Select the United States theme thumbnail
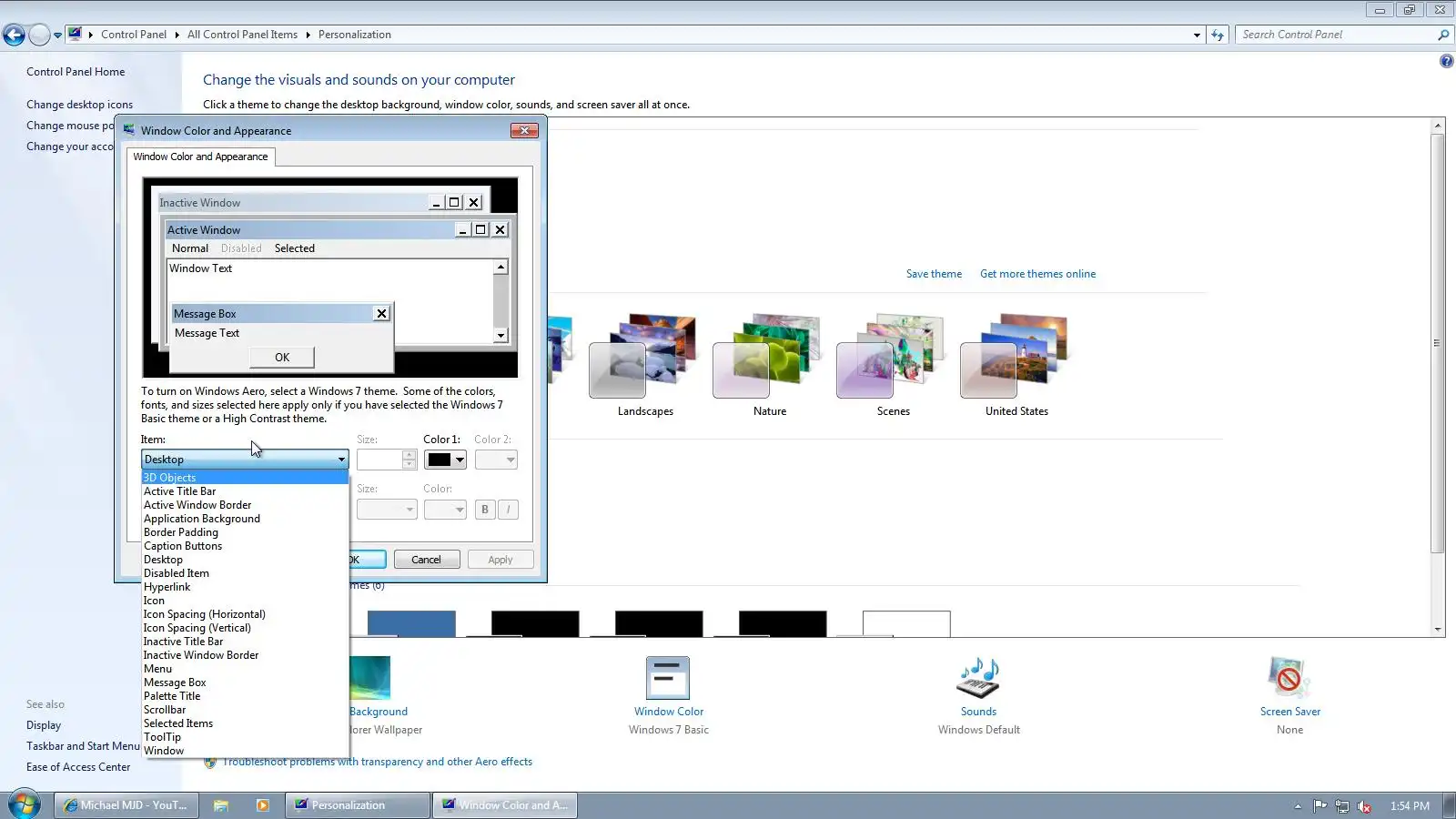Viewport: 1456px width, 819px height. (x=1016, y=357)
